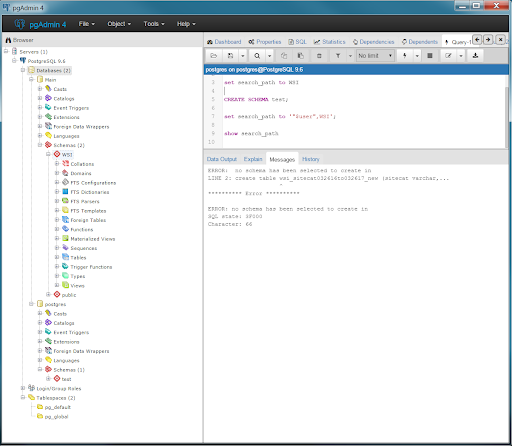Switch to the Properties tab

[x=265, y=42]
